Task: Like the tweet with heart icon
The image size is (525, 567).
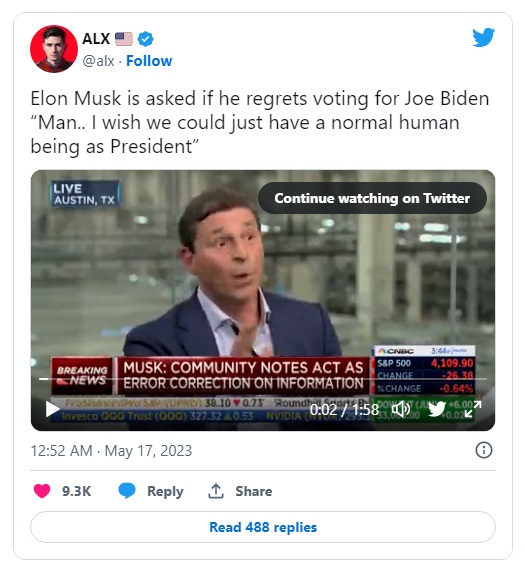Action: [42, 491]
